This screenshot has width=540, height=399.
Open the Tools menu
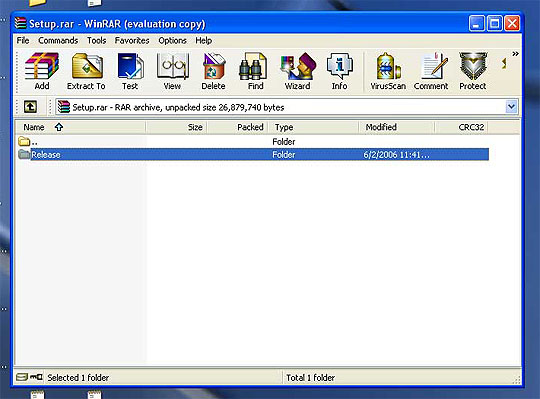click(96, 41)
